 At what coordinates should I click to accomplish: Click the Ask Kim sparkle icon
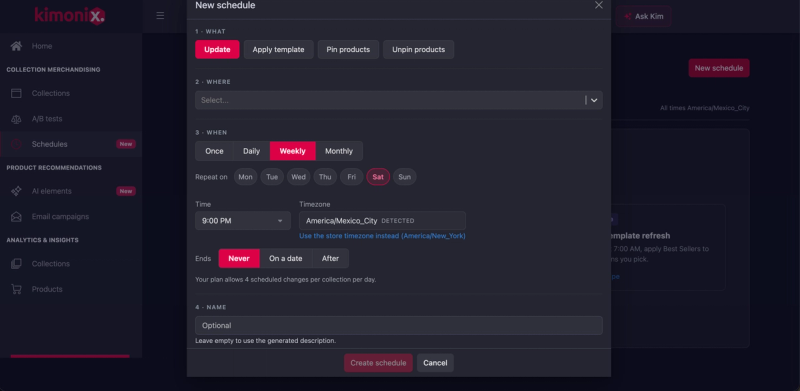point(628,16)
